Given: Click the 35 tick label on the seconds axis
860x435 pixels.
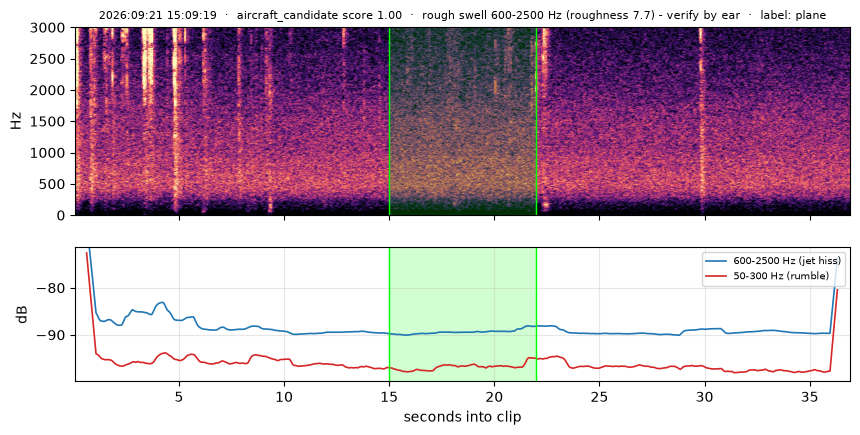Looking at the screenshot, I should 810,397.
